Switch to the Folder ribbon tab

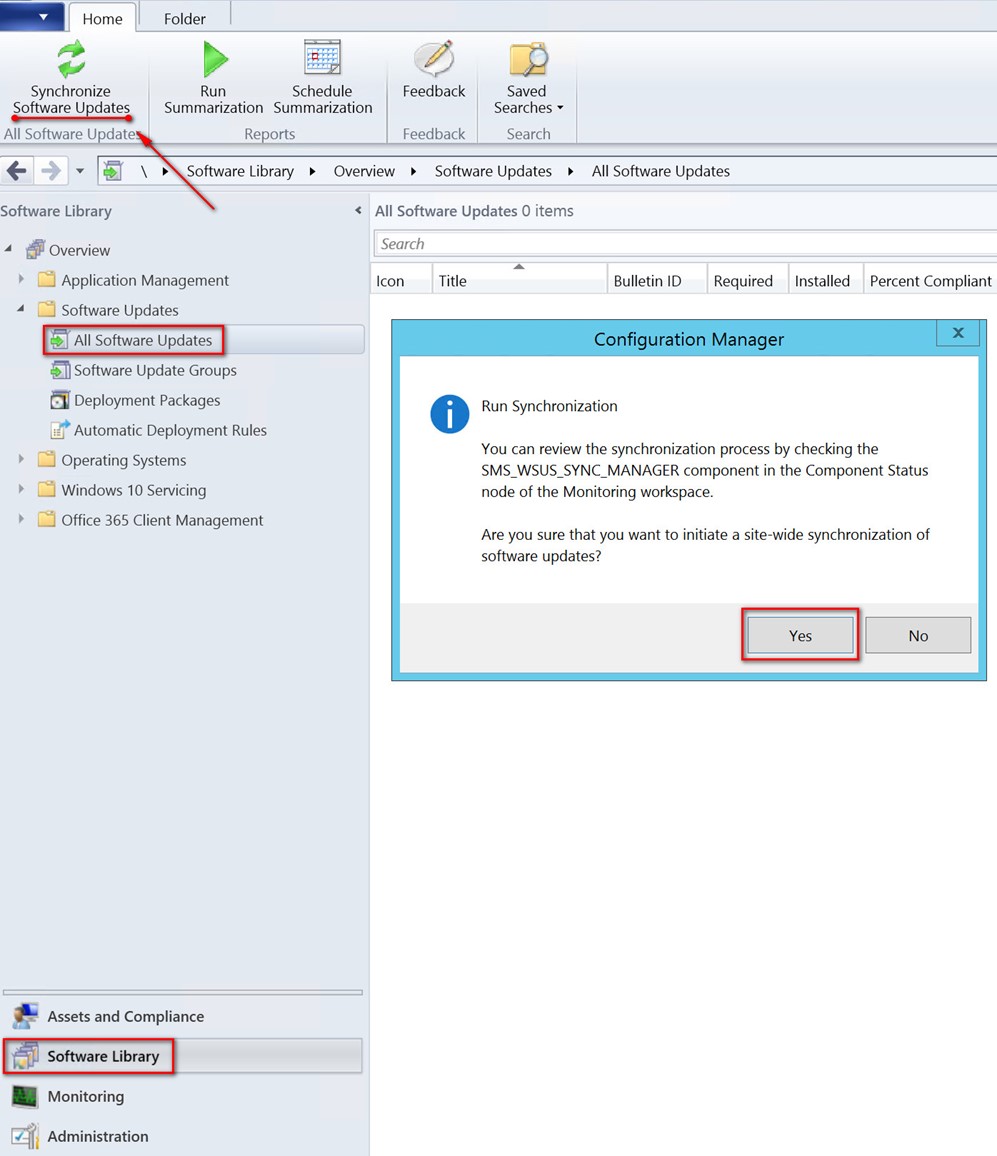click(x=184, y=18)
